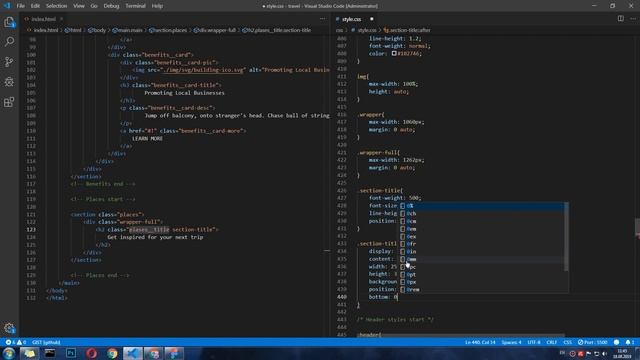
Task: Open the Go menu
Action: [94, 6]
